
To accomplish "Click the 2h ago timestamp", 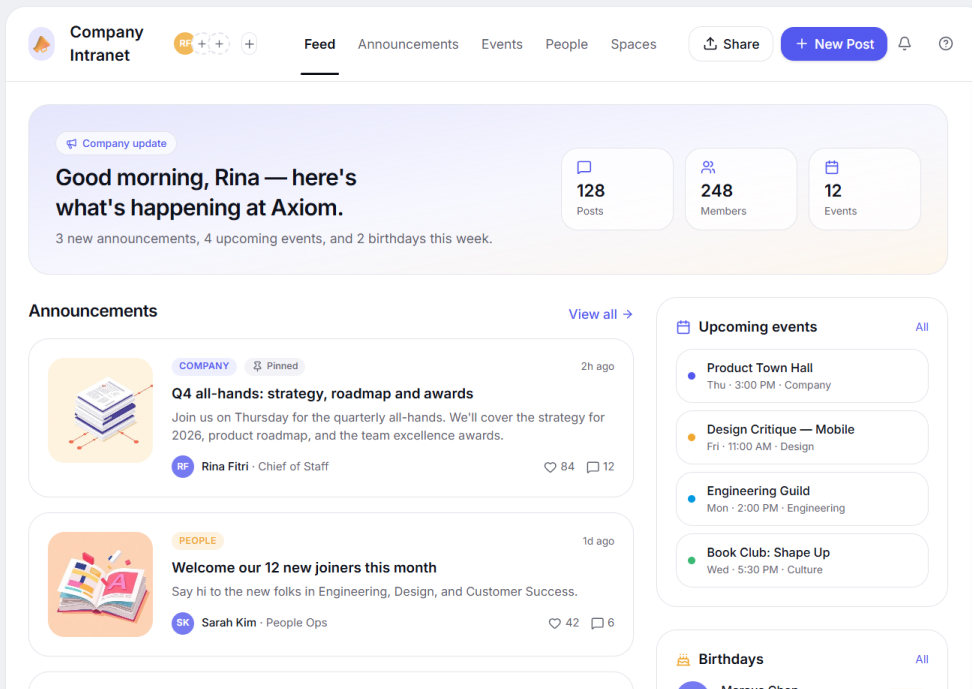I will coord(597,367).
